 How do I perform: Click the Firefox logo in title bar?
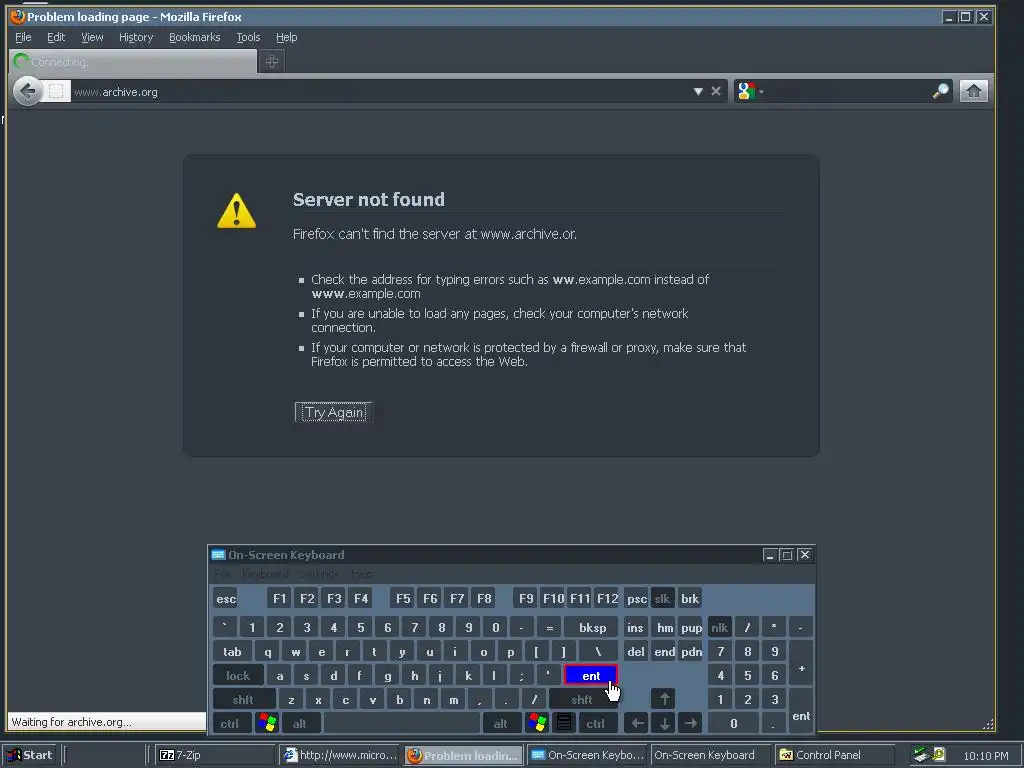pyautogui.click(x=18, y=16)
